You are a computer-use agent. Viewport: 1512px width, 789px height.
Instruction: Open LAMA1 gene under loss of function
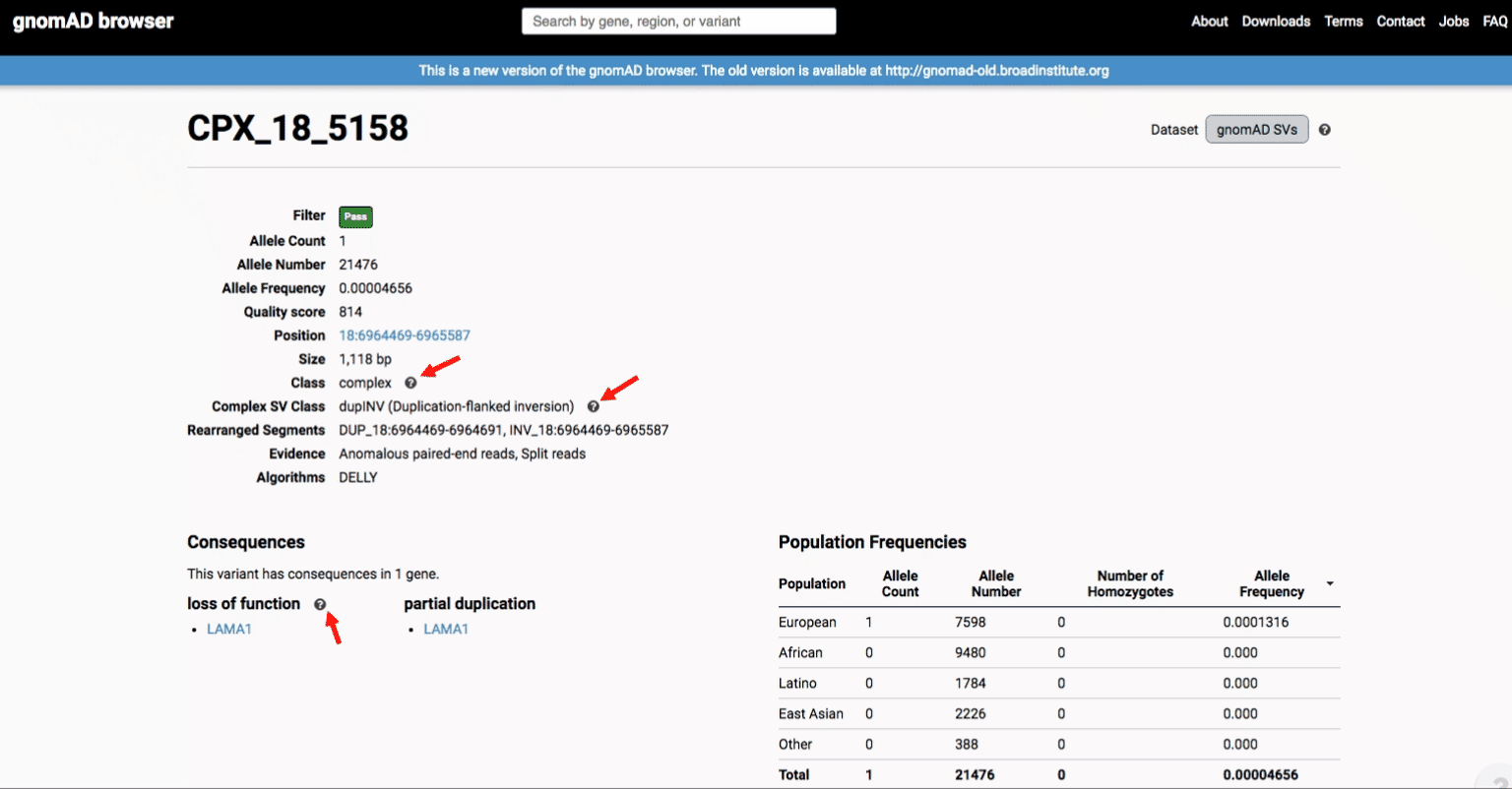pyautogui.click(x=229, y=630)
